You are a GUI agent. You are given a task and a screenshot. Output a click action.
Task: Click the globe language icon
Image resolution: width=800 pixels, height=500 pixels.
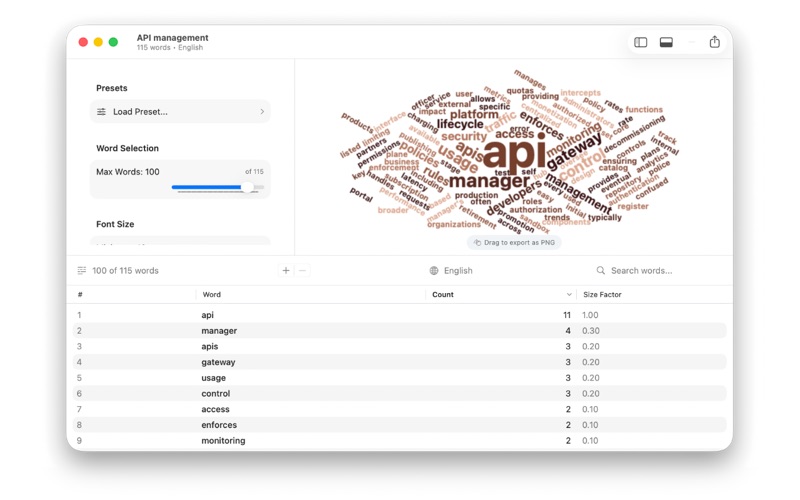click(x=434, y=270)
